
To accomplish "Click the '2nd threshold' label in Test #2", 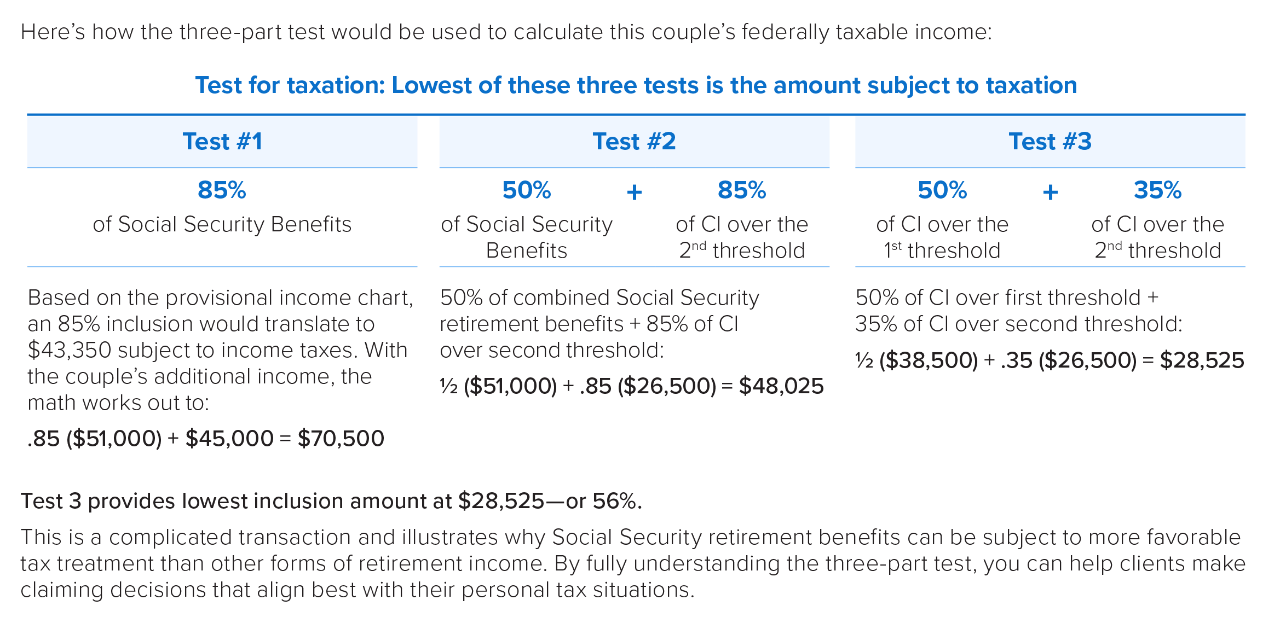I will [742, 250].
